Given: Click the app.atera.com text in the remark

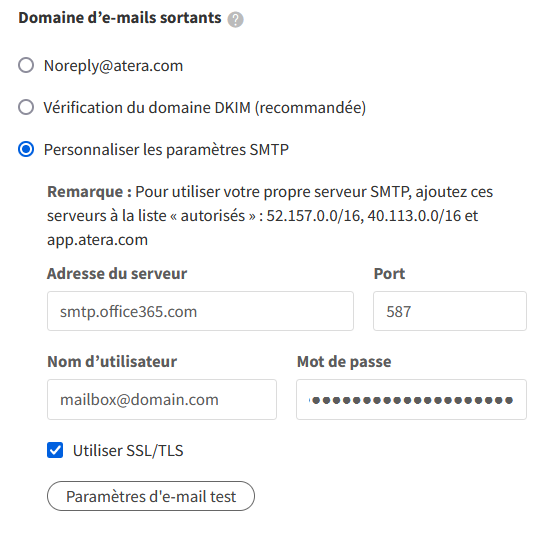Looking at the screenshot, I should coord(98,240).
